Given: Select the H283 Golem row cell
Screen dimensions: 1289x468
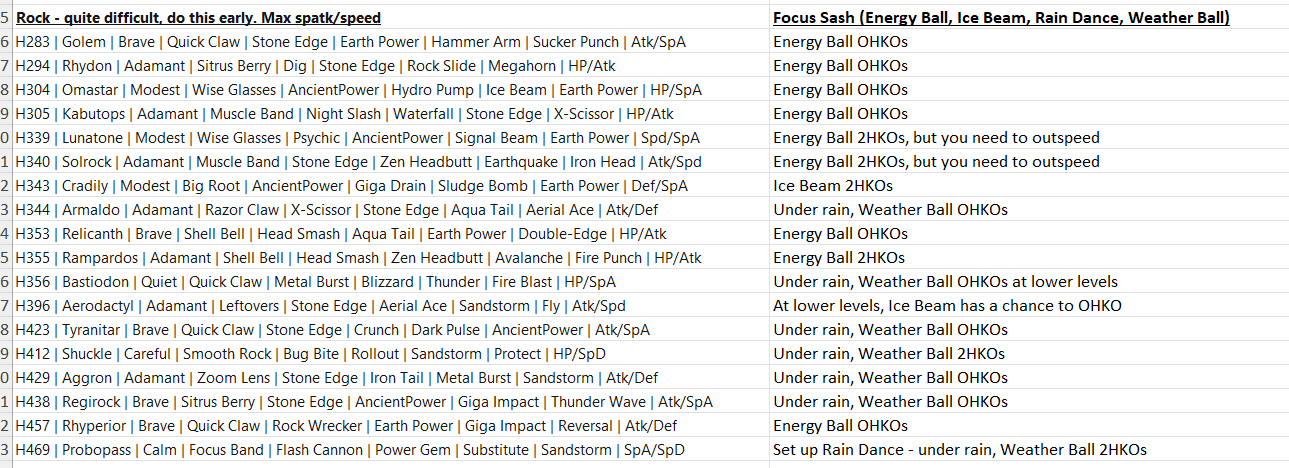Looking at the screenshot, I should pyautogui.click(x=391, y=42).
